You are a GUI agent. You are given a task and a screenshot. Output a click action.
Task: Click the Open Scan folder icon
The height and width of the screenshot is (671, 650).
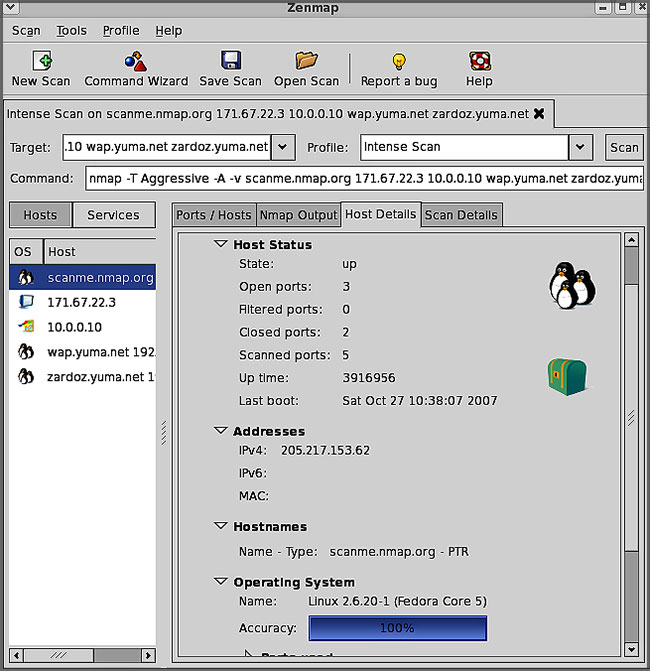306,60
